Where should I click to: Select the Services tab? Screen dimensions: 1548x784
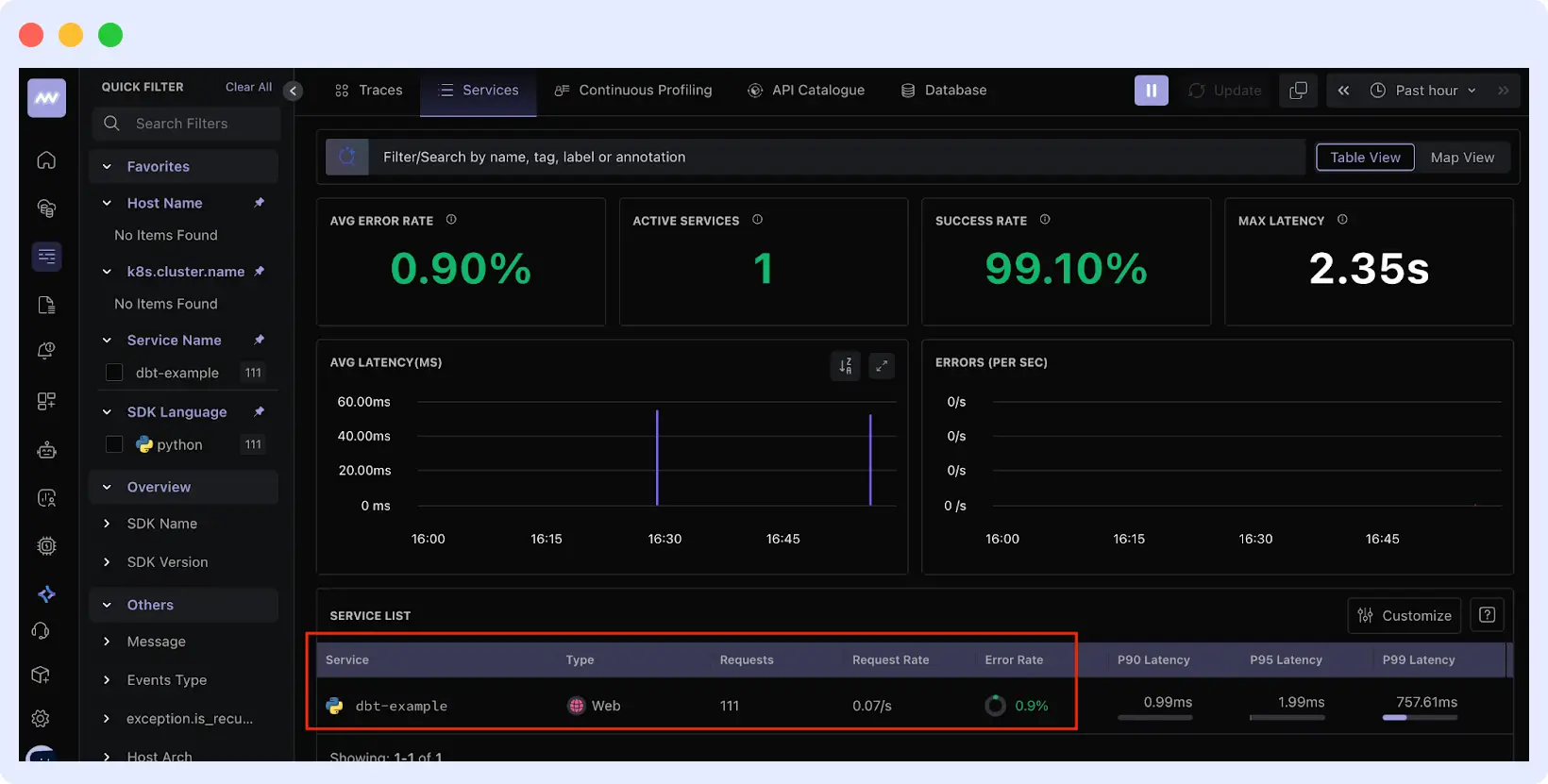click(479, 91)
